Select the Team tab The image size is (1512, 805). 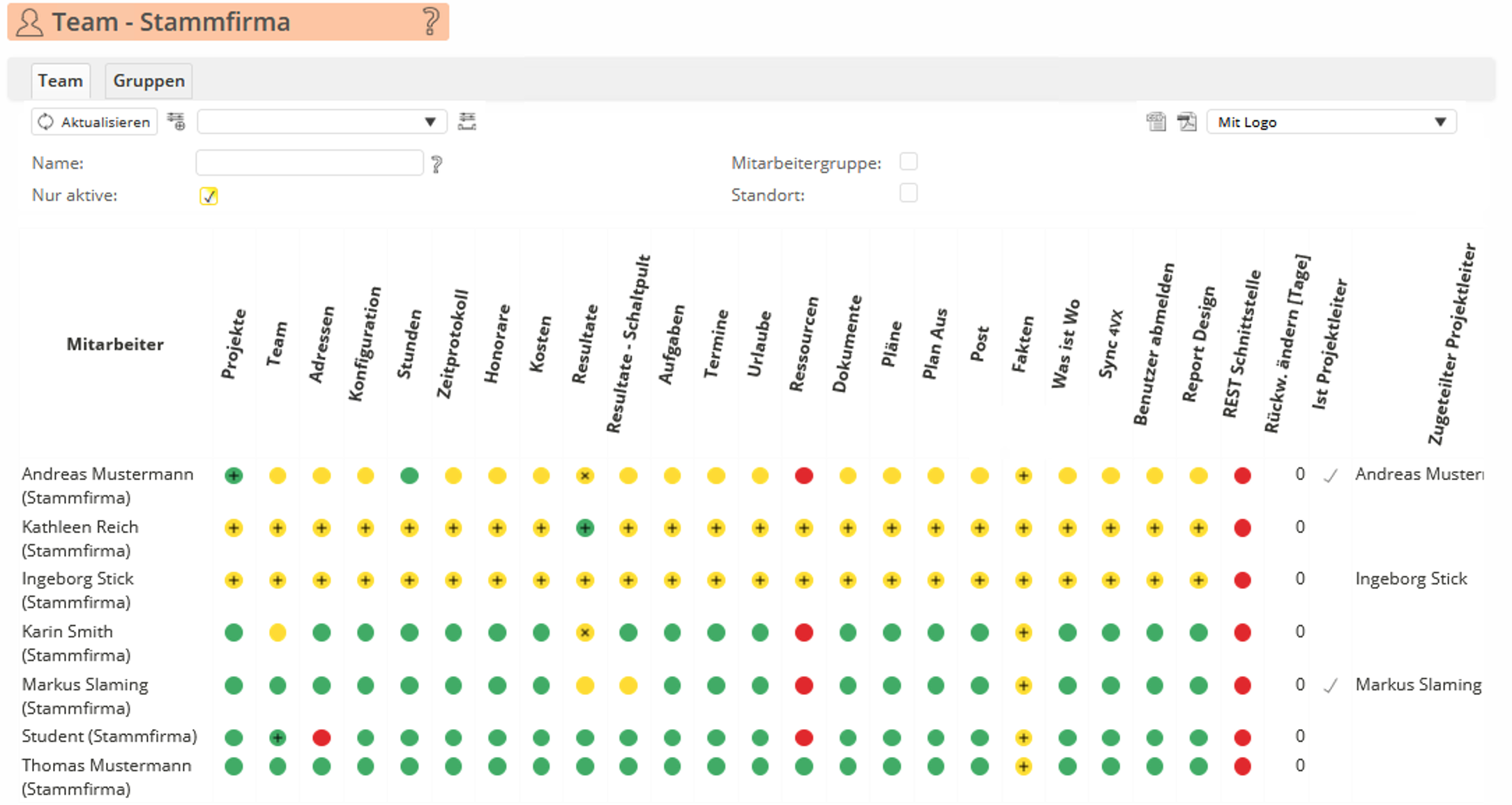(61, 81)
